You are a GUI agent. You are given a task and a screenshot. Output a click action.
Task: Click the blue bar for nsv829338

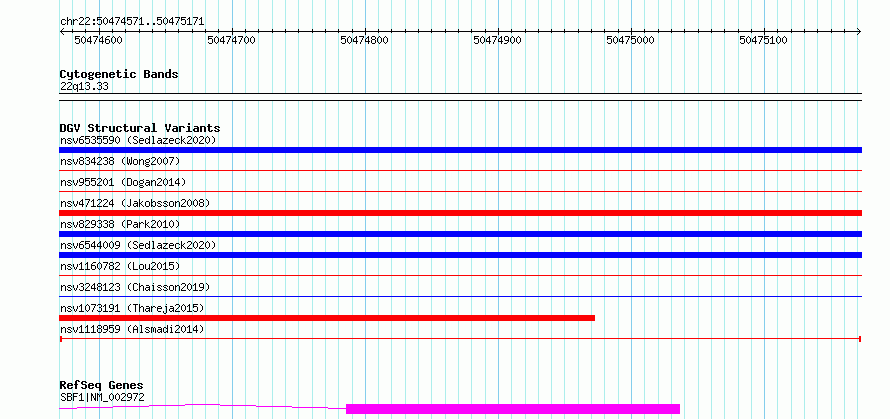click(460, 234)
